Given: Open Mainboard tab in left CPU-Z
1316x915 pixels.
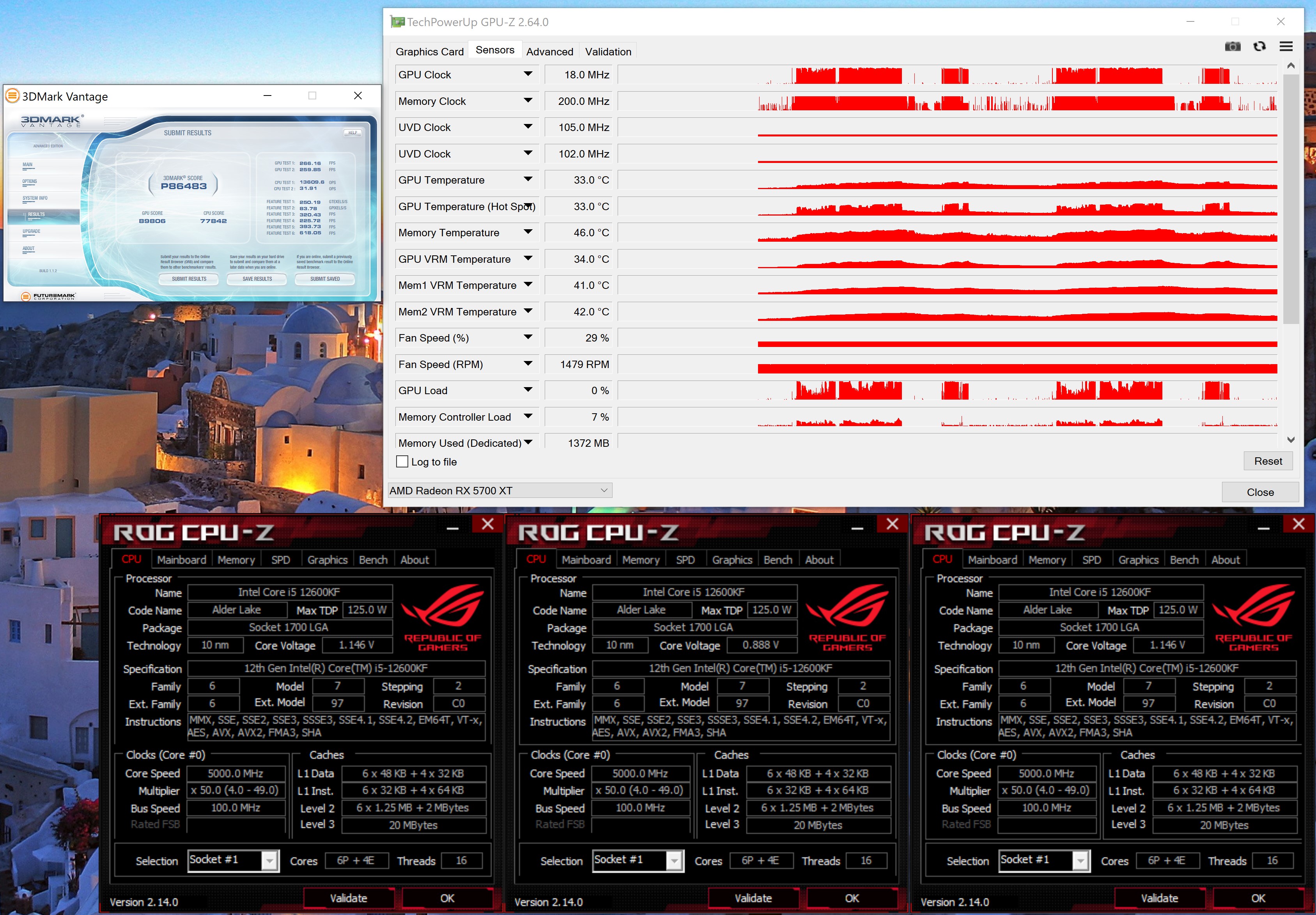Looking at the screenshot, I should tap(182, 560).
